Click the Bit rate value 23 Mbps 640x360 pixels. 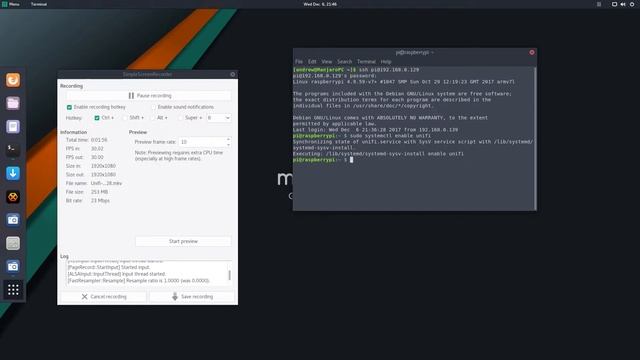(100, 200)
